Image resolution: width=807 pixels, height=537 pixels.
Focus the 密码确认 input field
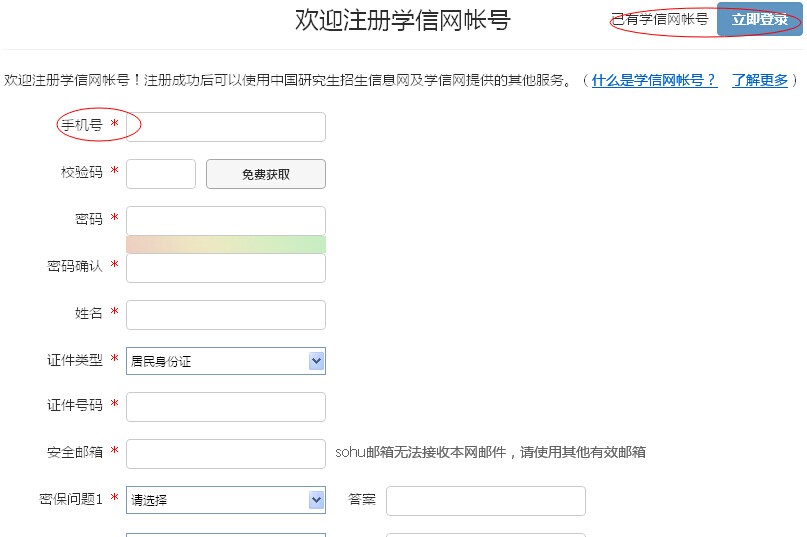[226, 268]
